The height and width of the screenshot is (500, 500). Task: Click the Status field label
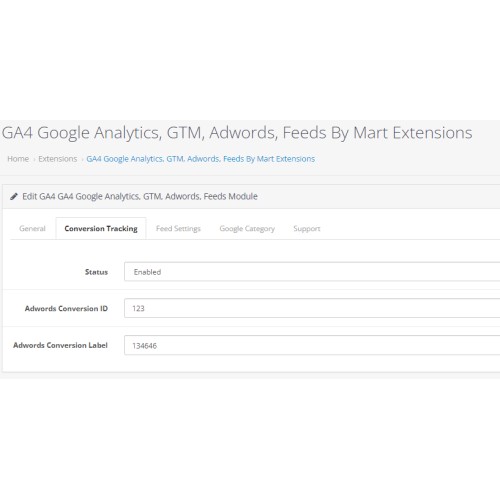click(96, 272)
